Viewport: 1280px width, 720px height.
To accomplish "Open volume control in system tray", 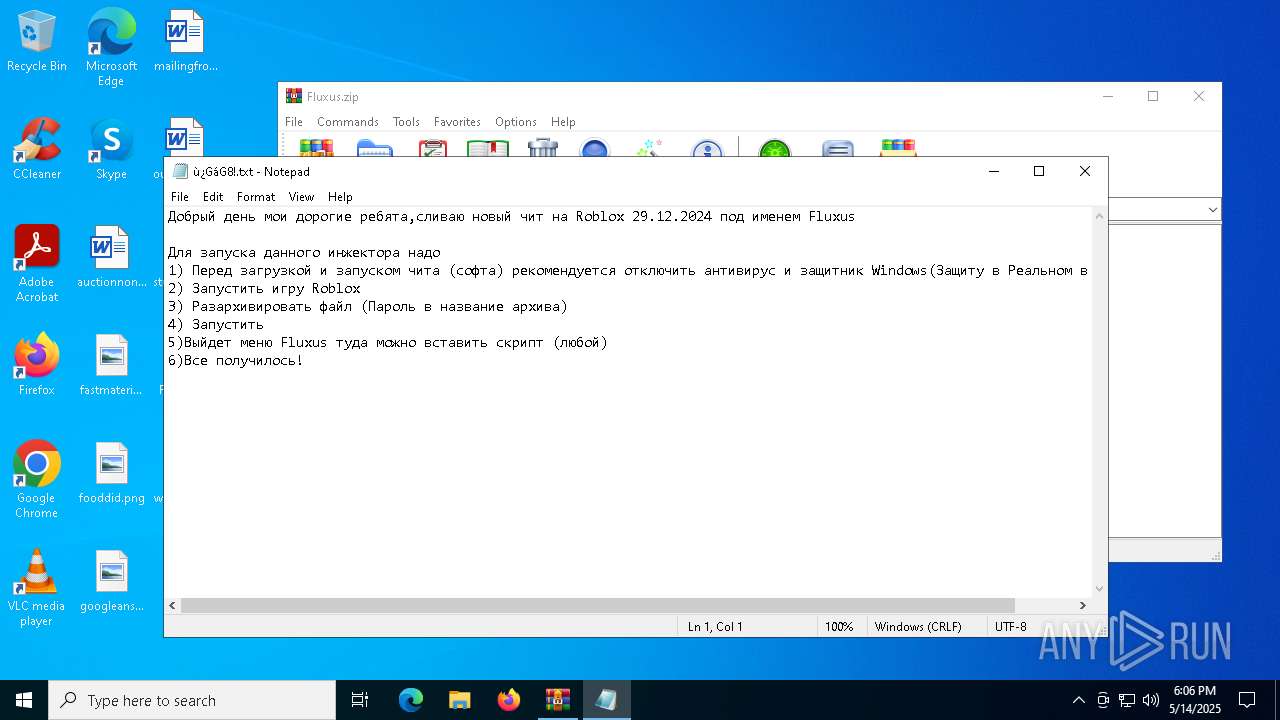I will [x=1151, y=700].
